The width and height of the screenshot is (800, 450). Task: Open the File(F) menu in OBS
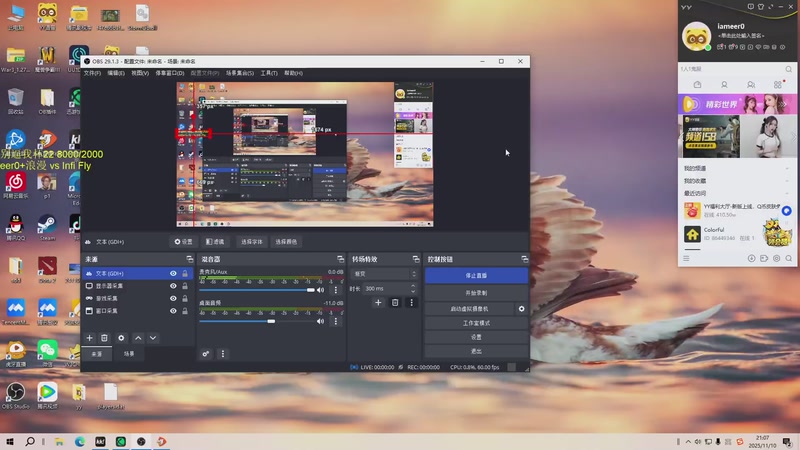[x=92, y=73]
